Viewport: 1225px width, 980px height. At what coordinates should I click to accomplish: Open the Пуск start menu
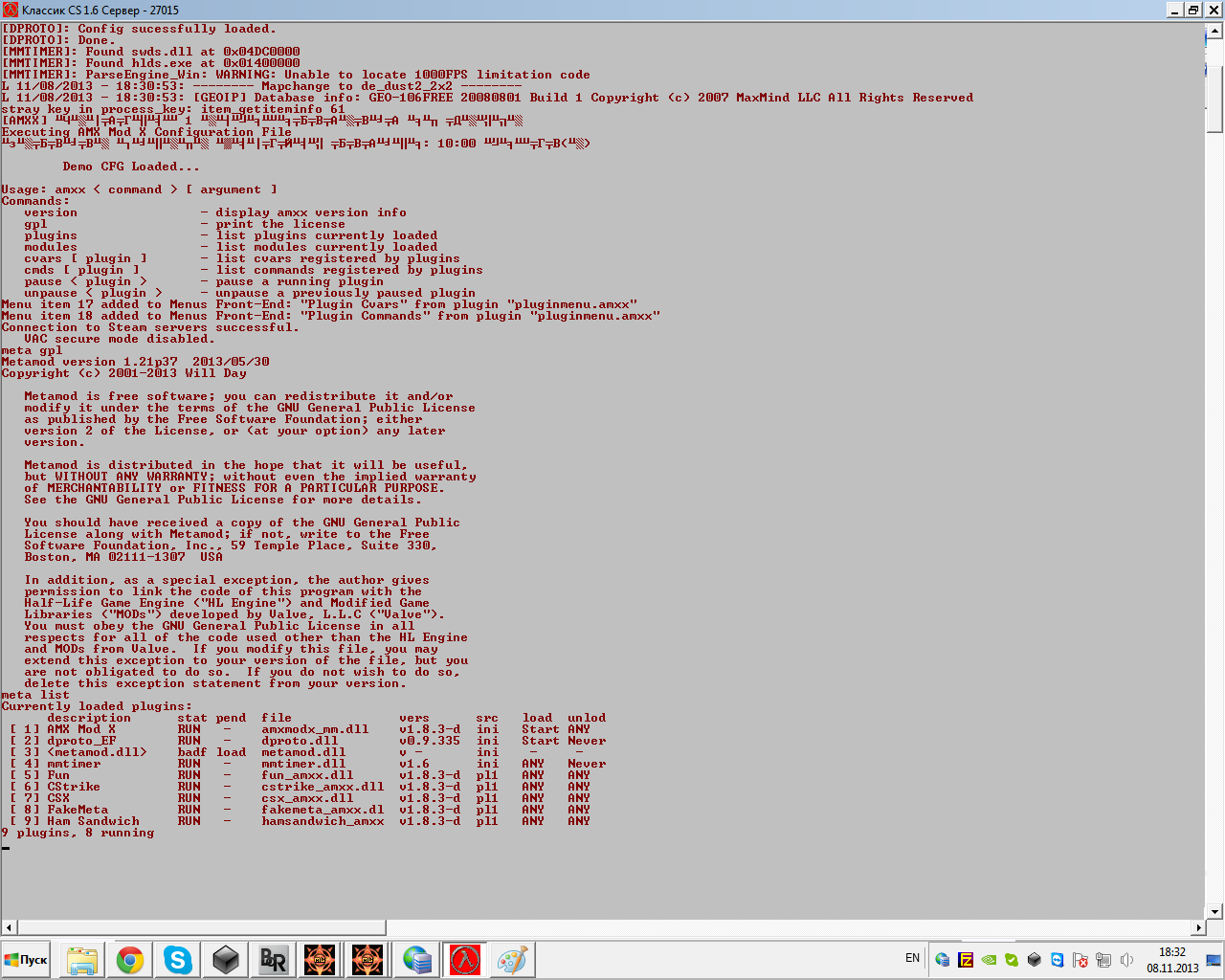tap(26, 960)
